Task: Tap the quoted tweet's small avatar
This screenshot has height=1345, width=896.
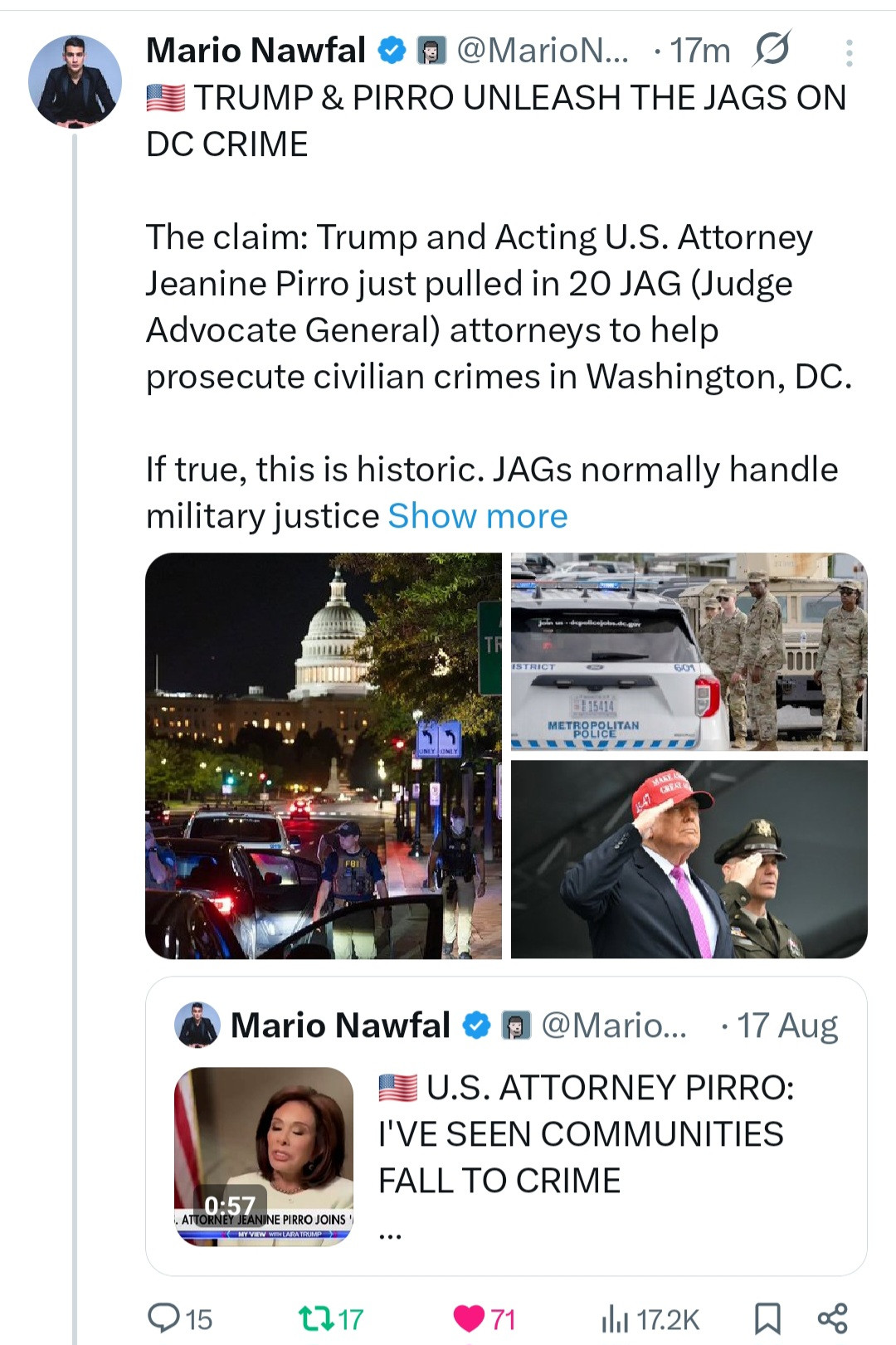Action: [197, 1026]
